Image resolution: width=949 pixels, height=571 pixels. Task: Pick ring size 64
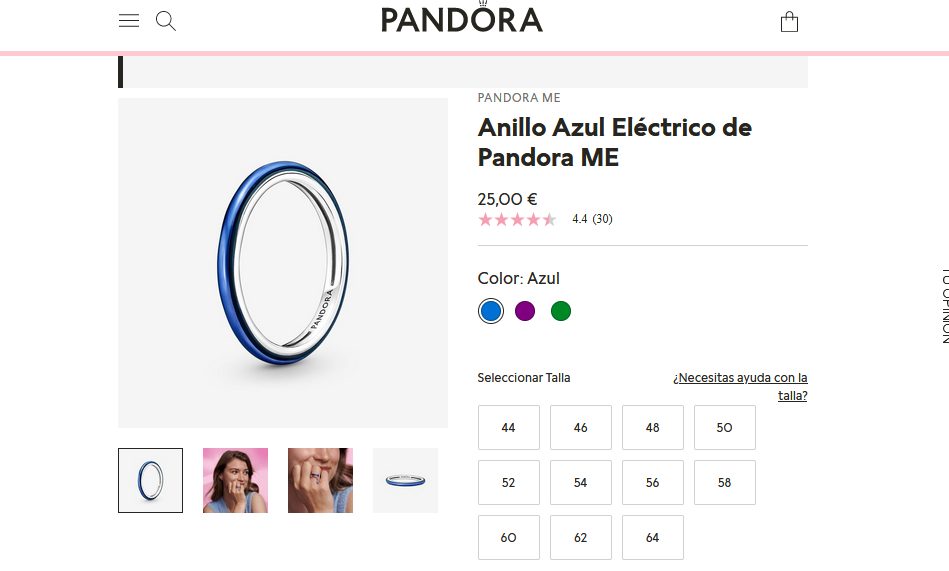[652, 538]
